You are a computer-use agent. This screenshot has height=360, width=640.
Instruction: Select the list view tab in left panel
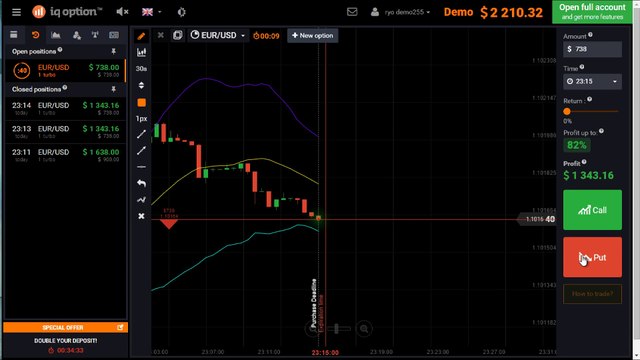pos(14,35)
